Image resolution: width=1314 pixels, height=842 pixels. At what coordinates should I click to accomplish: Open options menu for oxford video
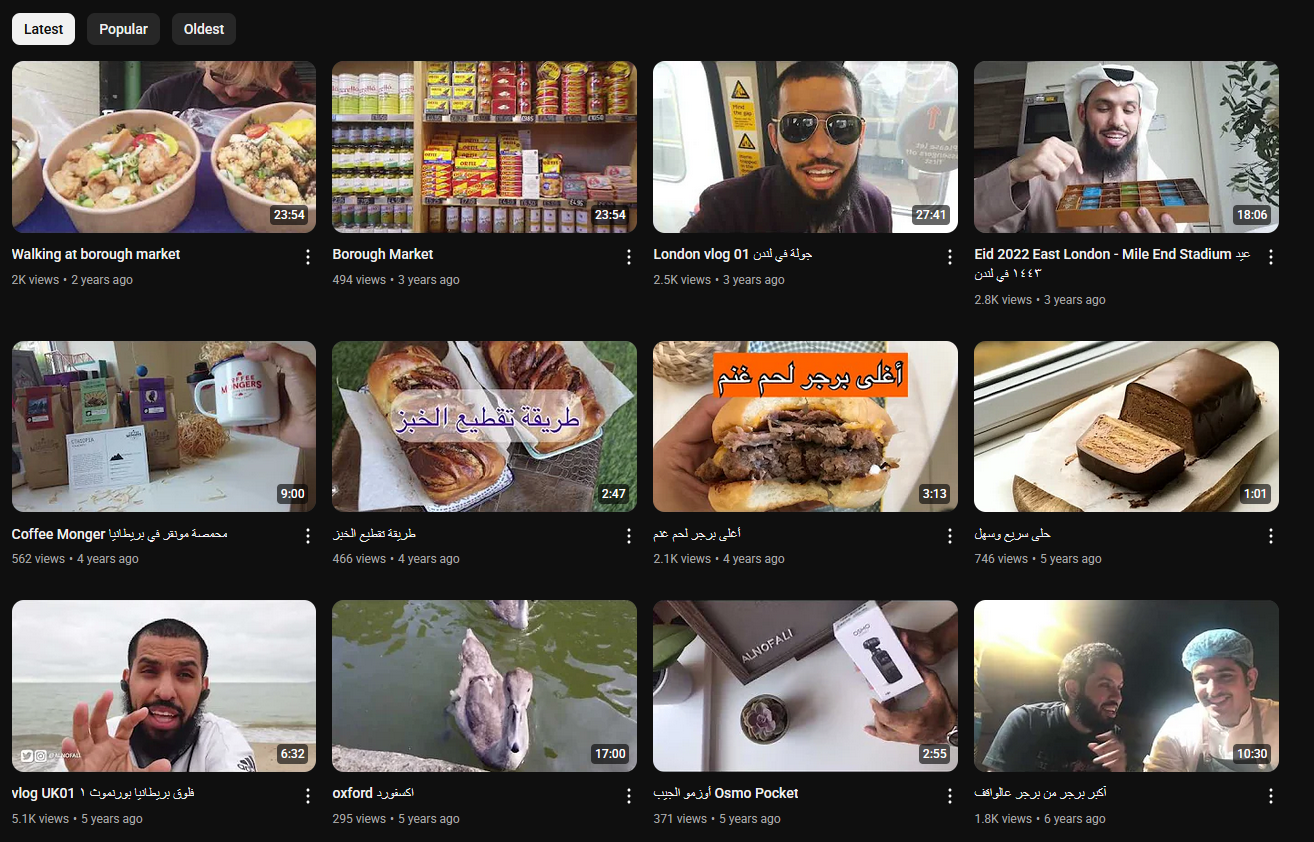click(x=629, y=796)
